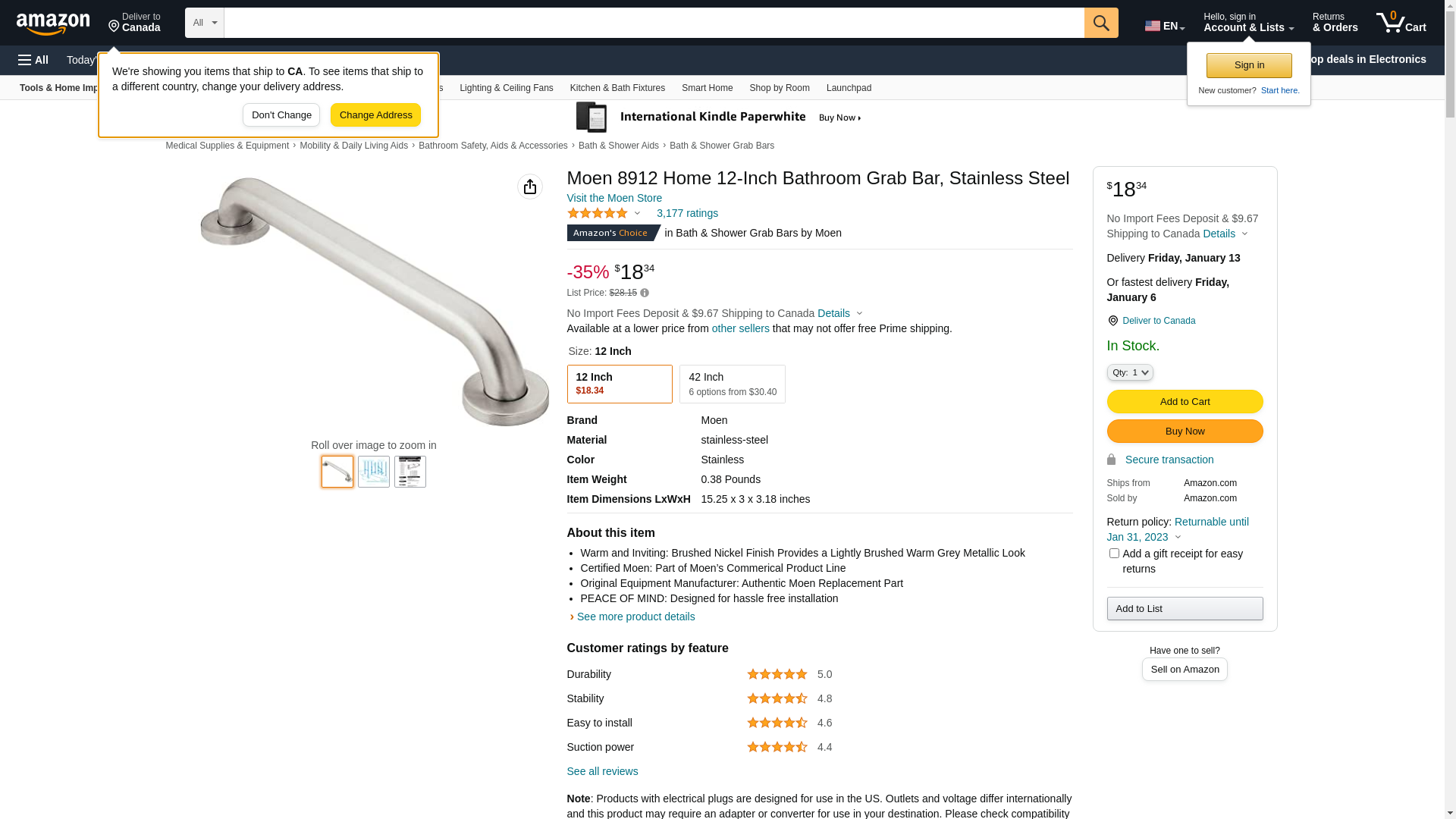Visit the Moen Store link
Image resolution: width=1456 pixels, height=819 pixels.
tap(614, 198)
